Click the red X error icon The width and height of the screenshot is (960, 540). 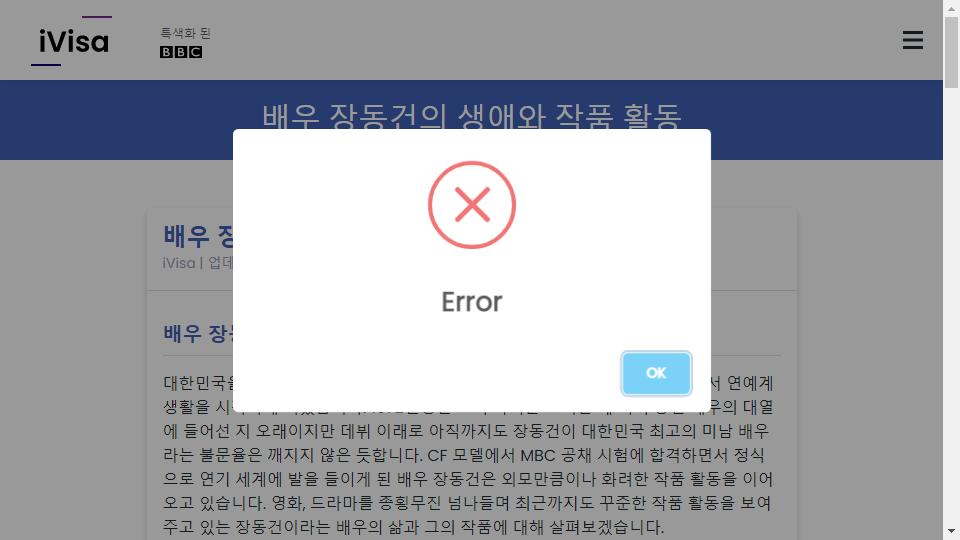471,204
